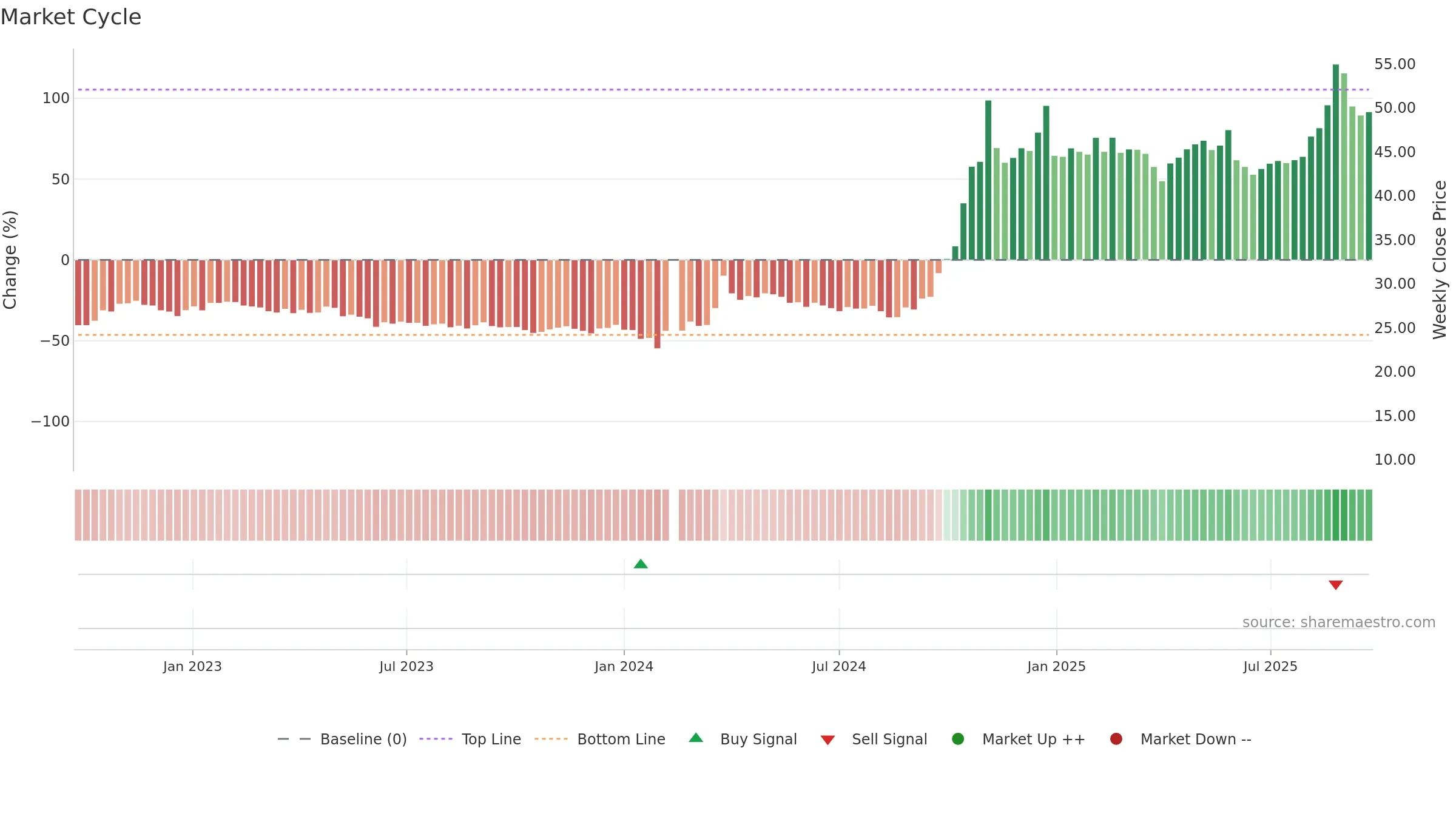Click the −50 tick on left axis

pyautogui.click(x=55, y=341)
